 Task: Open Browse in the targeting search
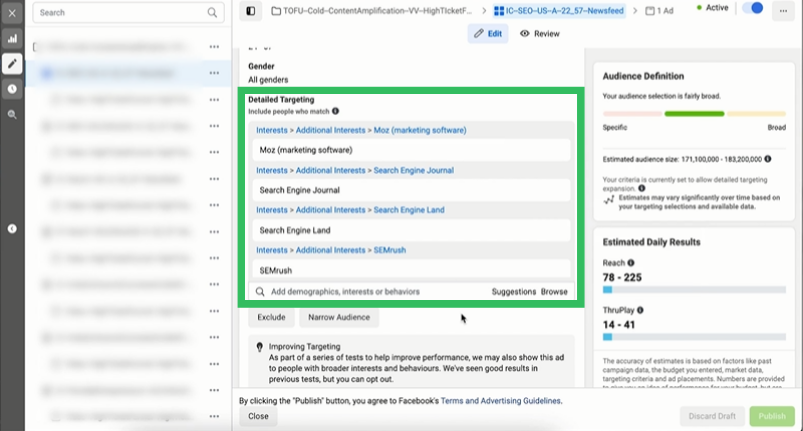[x=554, y=292]
